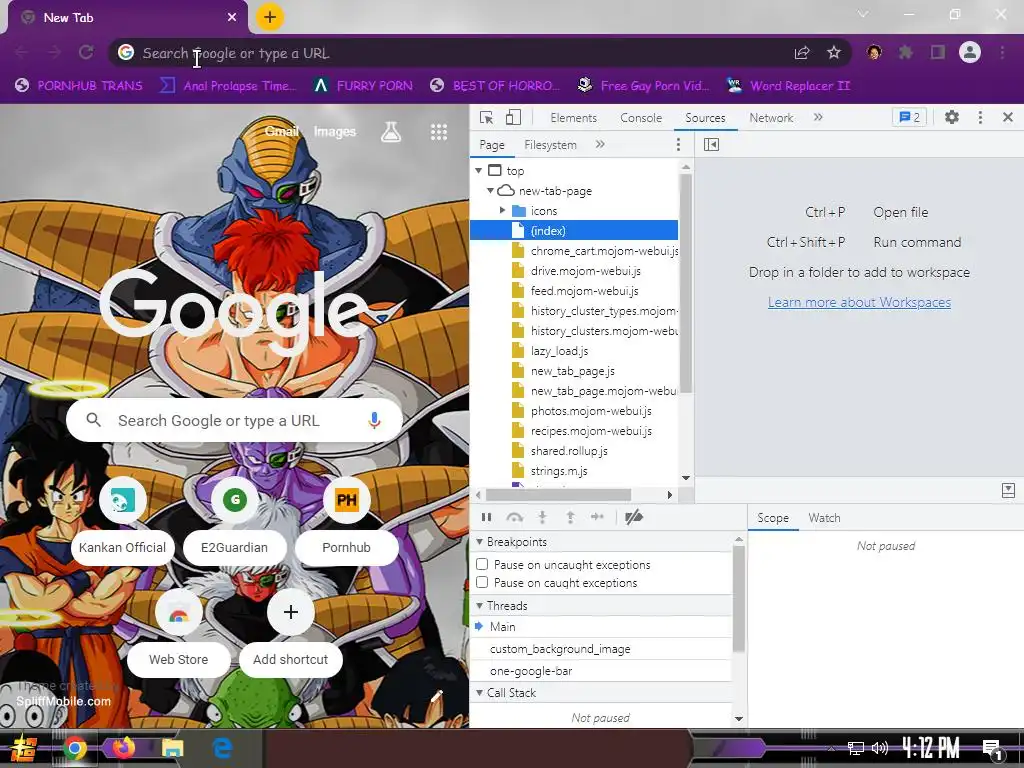The height and width of the screenshot is (768, 1024).
Task: Open the Web Store shortcut
Action: 178,632
